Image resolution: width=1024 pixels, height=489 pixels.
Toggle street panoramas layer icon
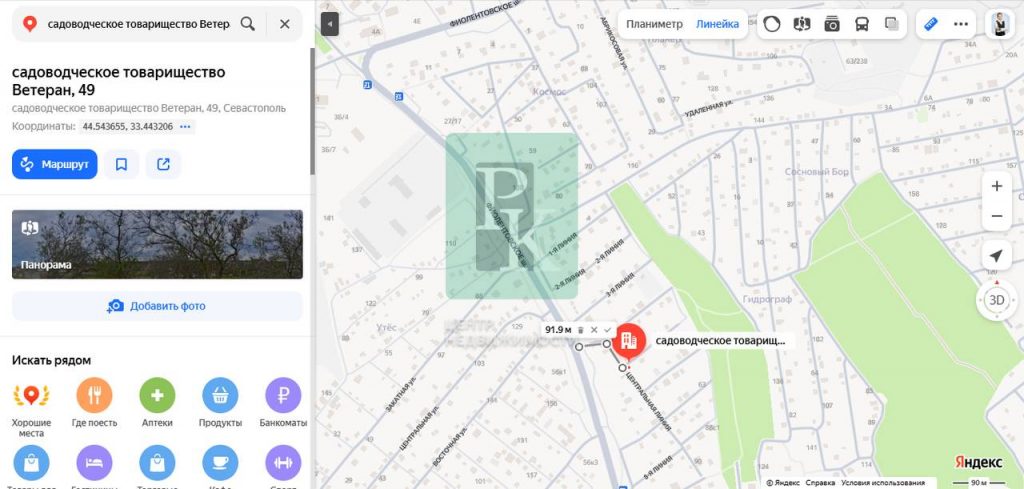pos(802,24)
